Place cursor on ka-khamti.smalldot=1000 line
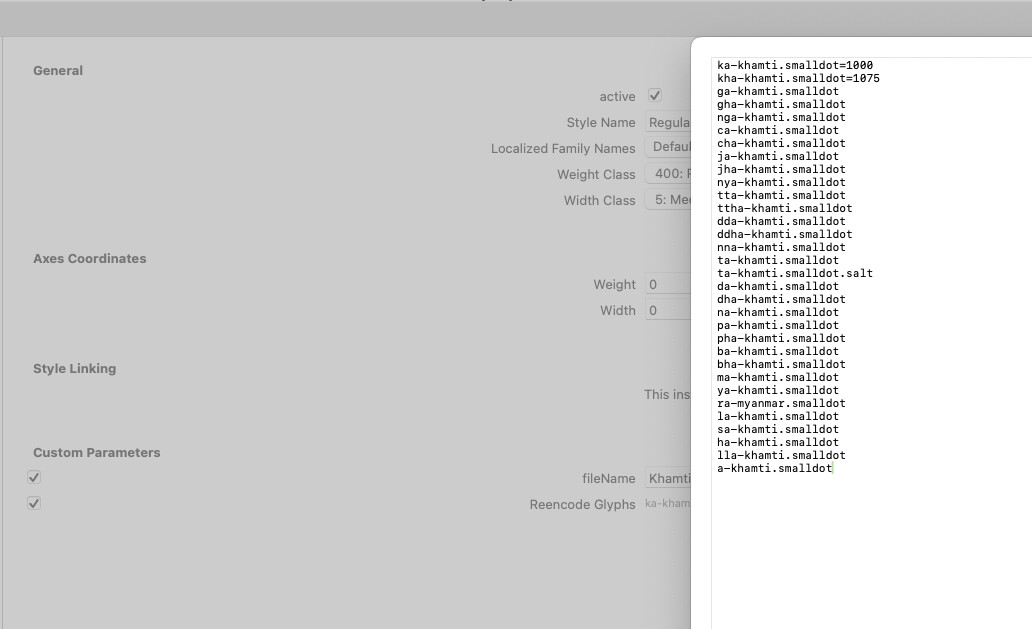Image resolution: width=1032 pixels, height=629 pixels. click(x=794, y=65)
